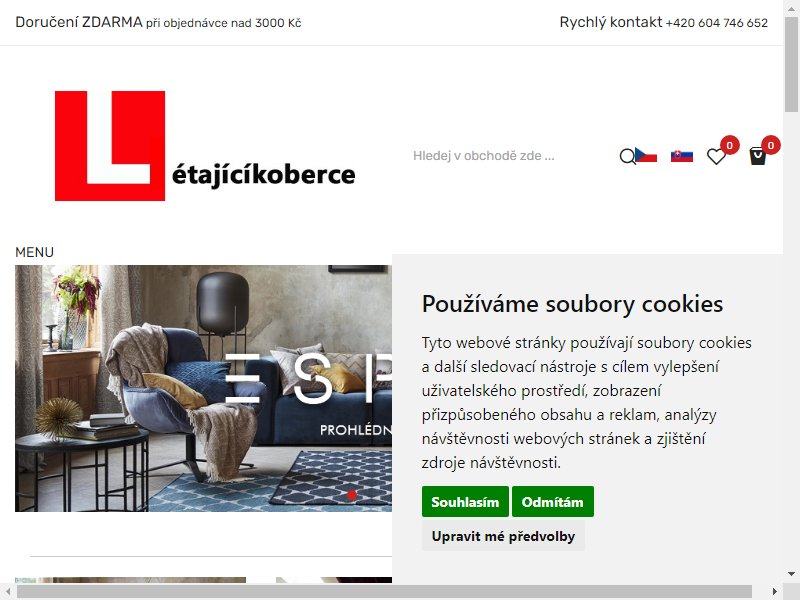Call the Rychlý kontakt phone number
800x600 pixels.
(x=716, y=23)
